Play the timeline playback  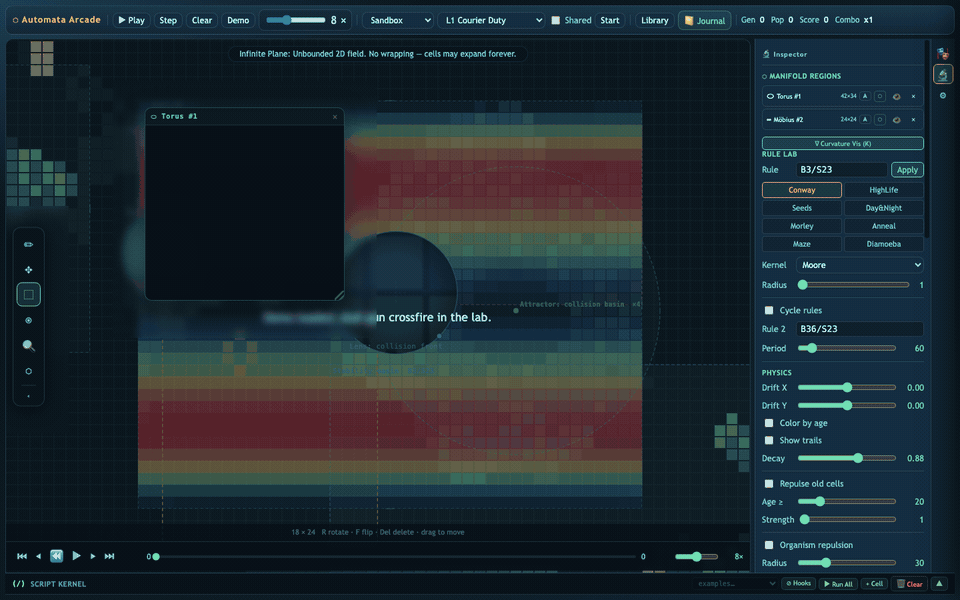(x=76, y=556)
